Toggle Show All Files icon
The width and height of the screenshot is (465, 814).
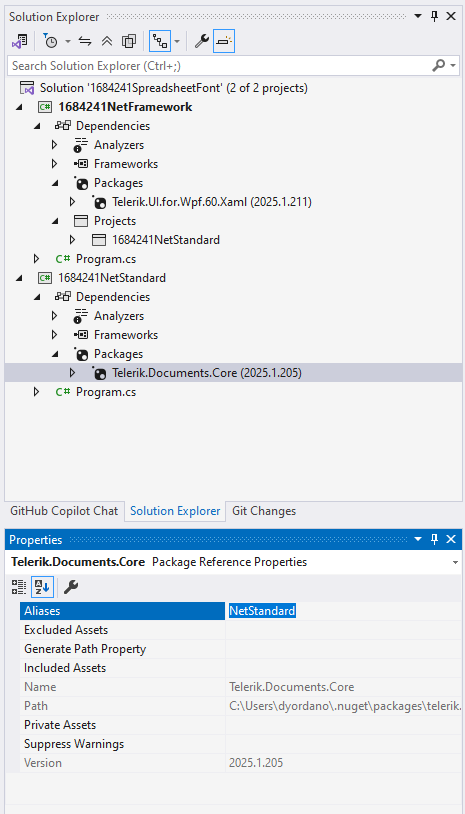pos(129,42)
